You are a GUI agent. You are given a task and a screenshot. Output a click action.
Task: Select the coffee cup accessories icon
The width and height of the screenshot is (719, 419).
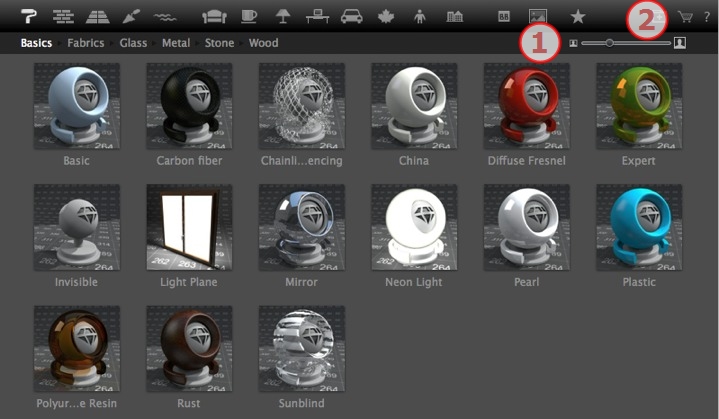click(x=249, y=16)
